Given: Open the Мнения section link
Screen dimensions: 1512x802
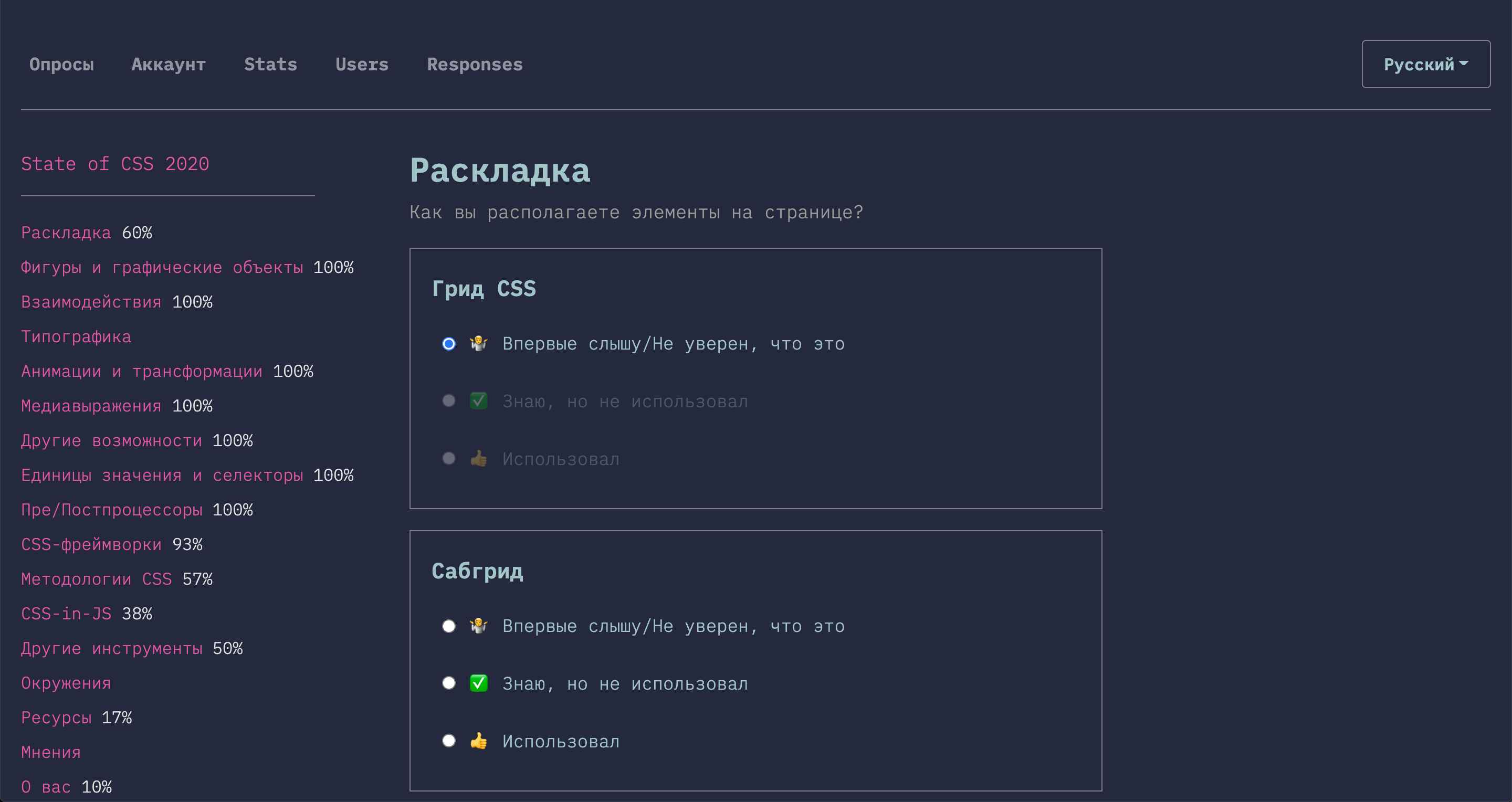Looking at the screenshot, I should click(50, 752).
